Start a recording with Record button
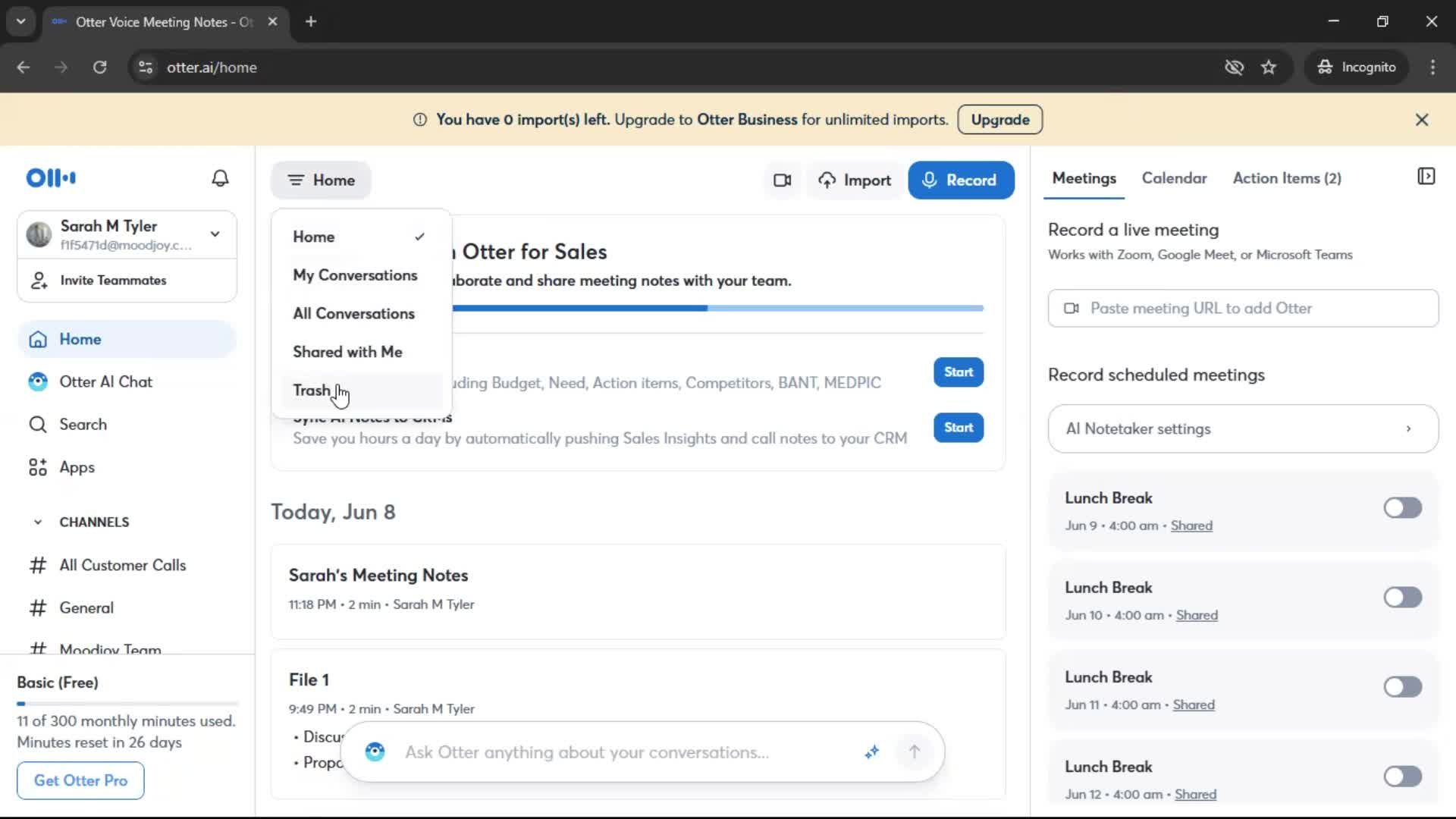1456x819 pixels. tap(961, 180)
